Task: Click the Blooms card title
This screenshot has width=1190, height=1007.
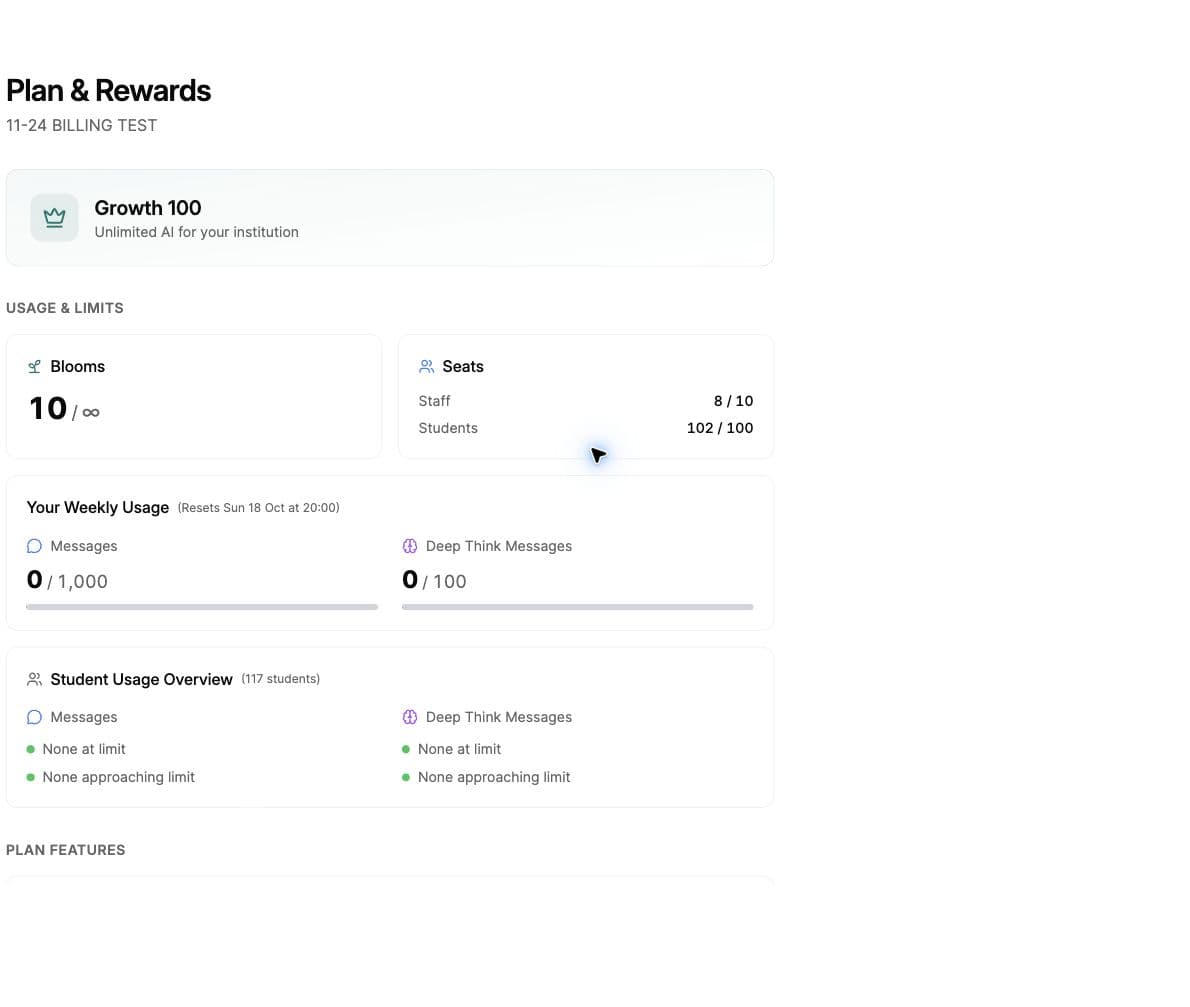Action: tap(77, 367)
